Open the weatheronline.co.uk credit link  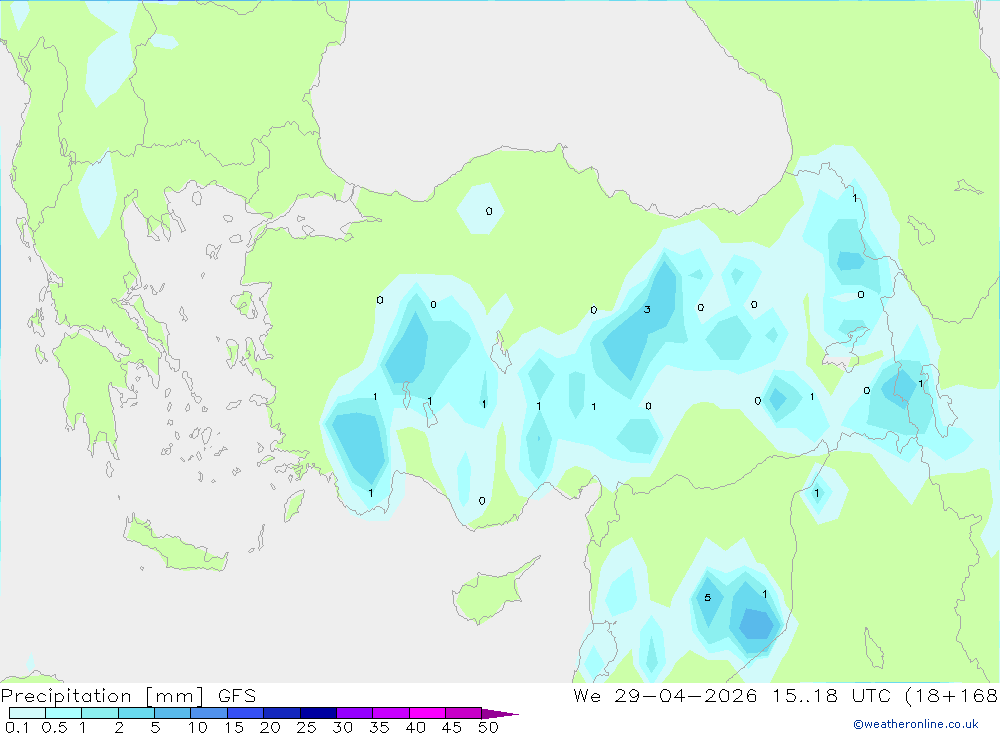coord(916,724)
